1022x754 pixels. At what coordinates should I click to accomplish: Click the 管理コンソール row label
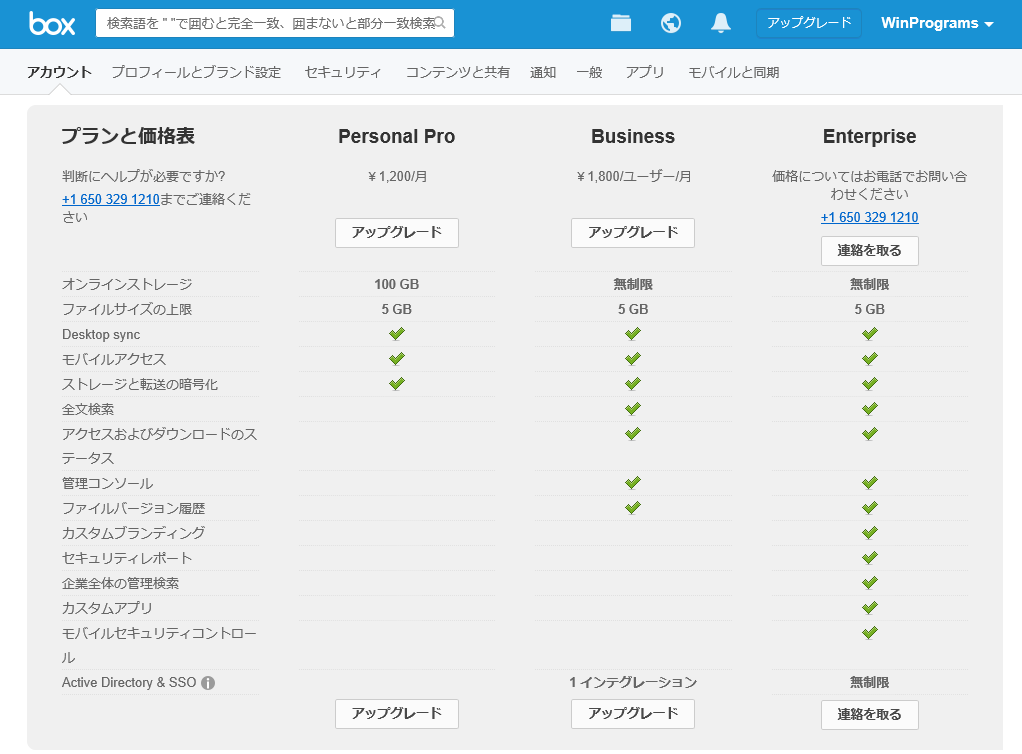108,484
